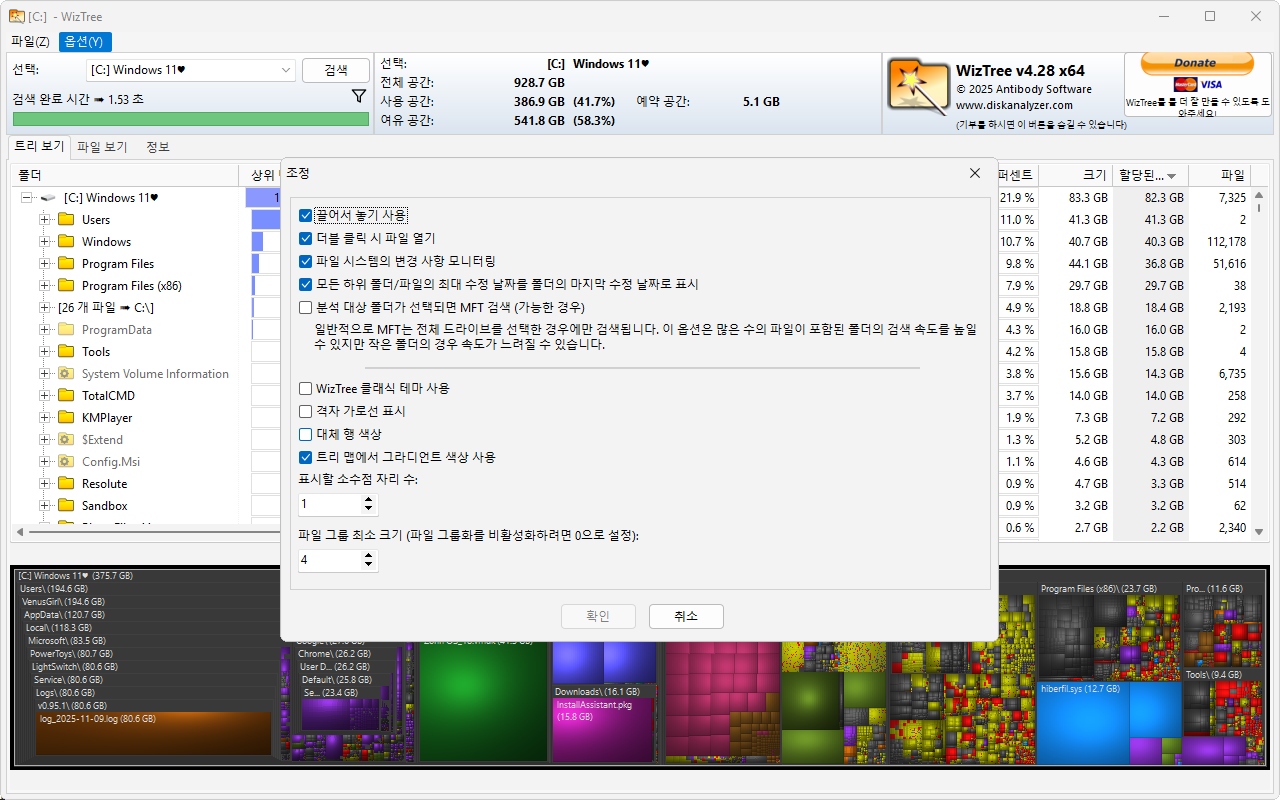Image resolution: width=1280 pixels, height=800 pixels.
Task: Open the 옵션(Y) menu
Action: (84, 41)
